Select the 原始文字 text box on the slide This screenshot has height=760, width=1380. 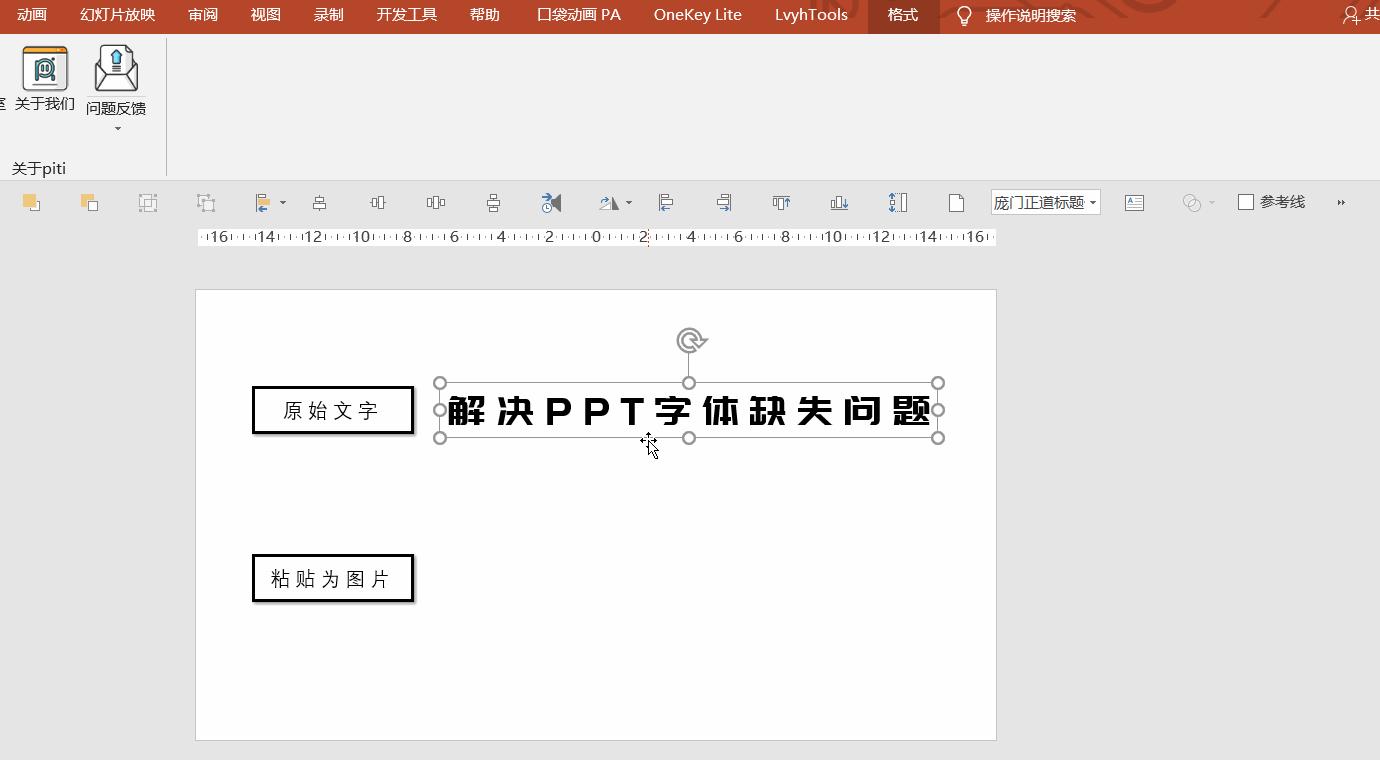click(332, 409)
